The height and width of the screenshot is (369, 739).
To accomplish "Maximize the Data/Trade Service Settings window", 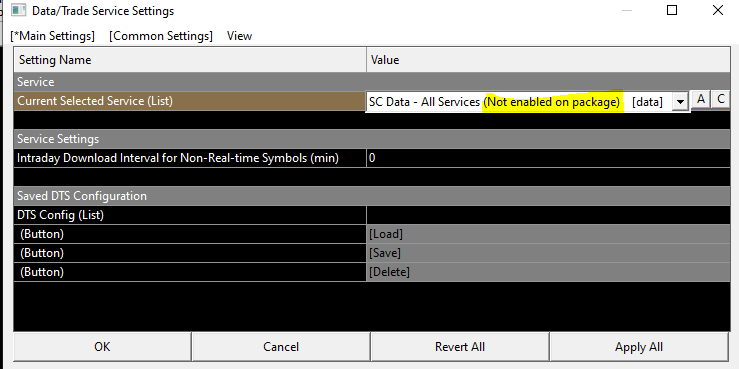I will pyautogui.click(x=672, y=10).
